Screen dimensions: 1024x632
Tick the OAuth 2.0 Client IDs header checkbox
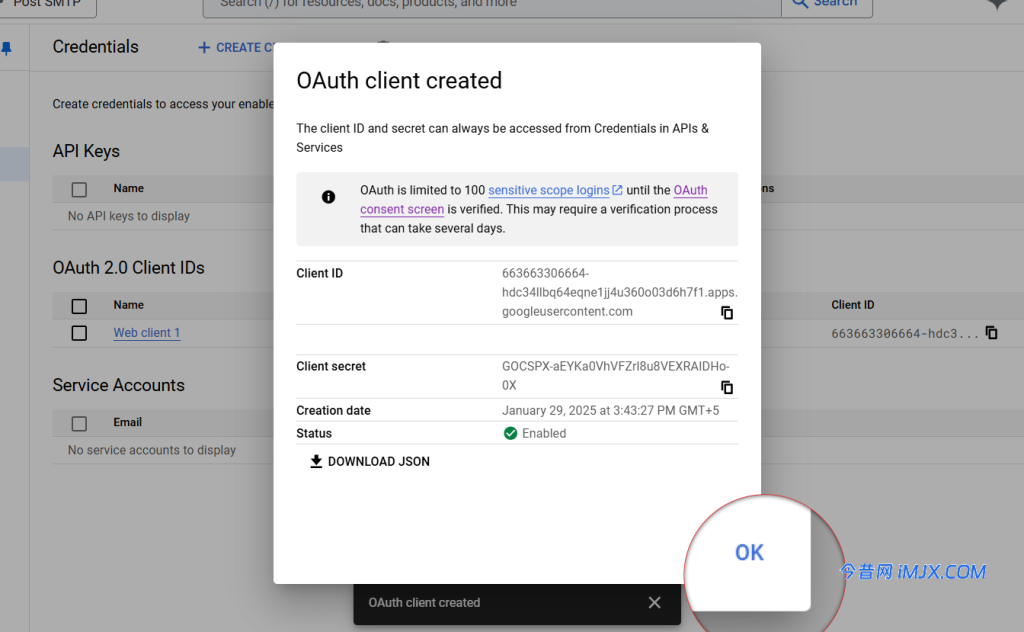[79, 306]
